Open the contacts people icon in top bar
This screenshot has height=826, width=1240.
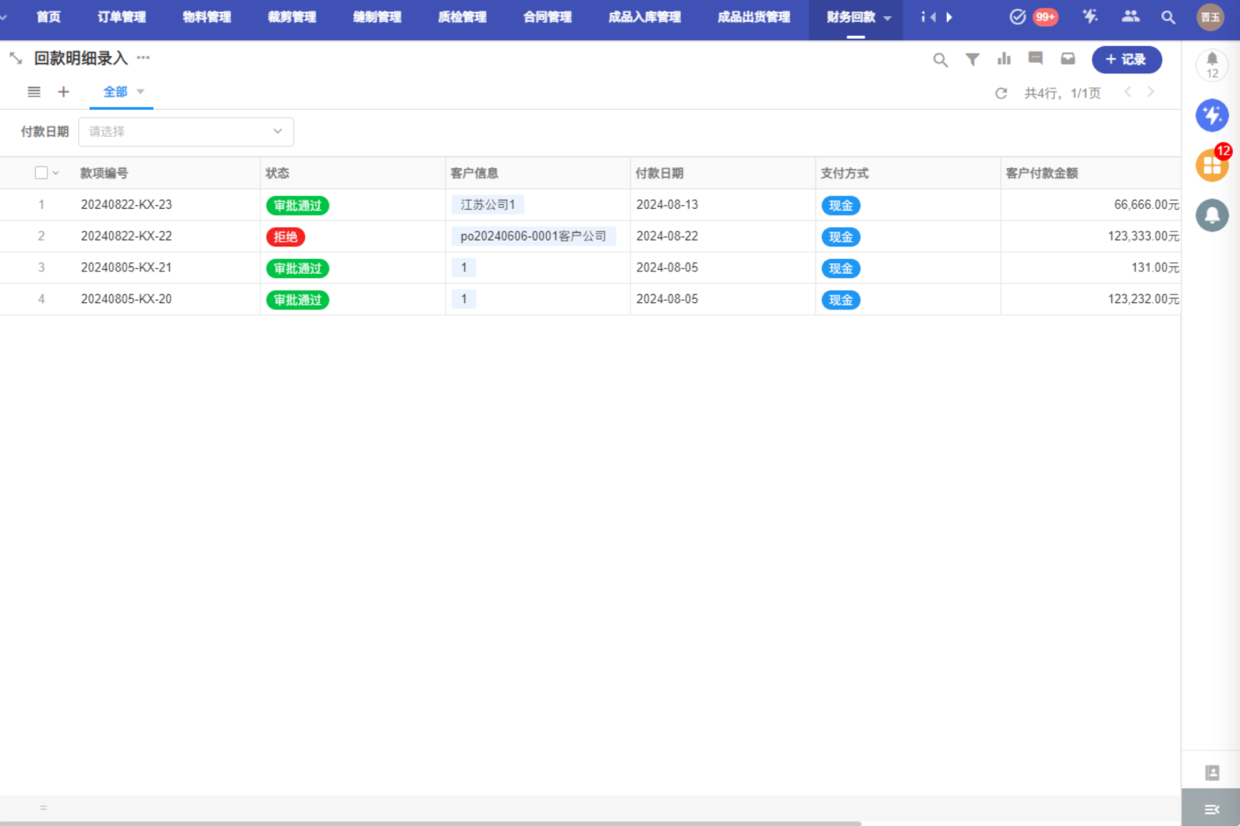(x=1130, y=17)
